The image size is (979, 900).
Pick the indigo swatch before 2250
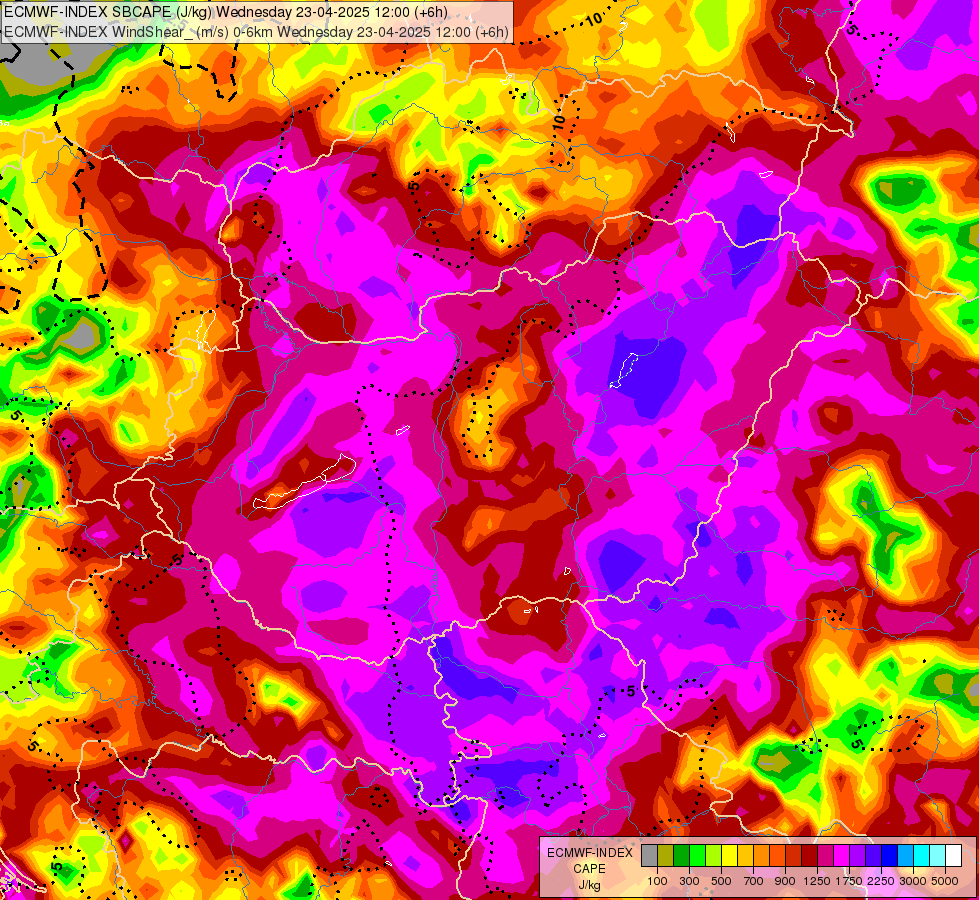point(873,855)
